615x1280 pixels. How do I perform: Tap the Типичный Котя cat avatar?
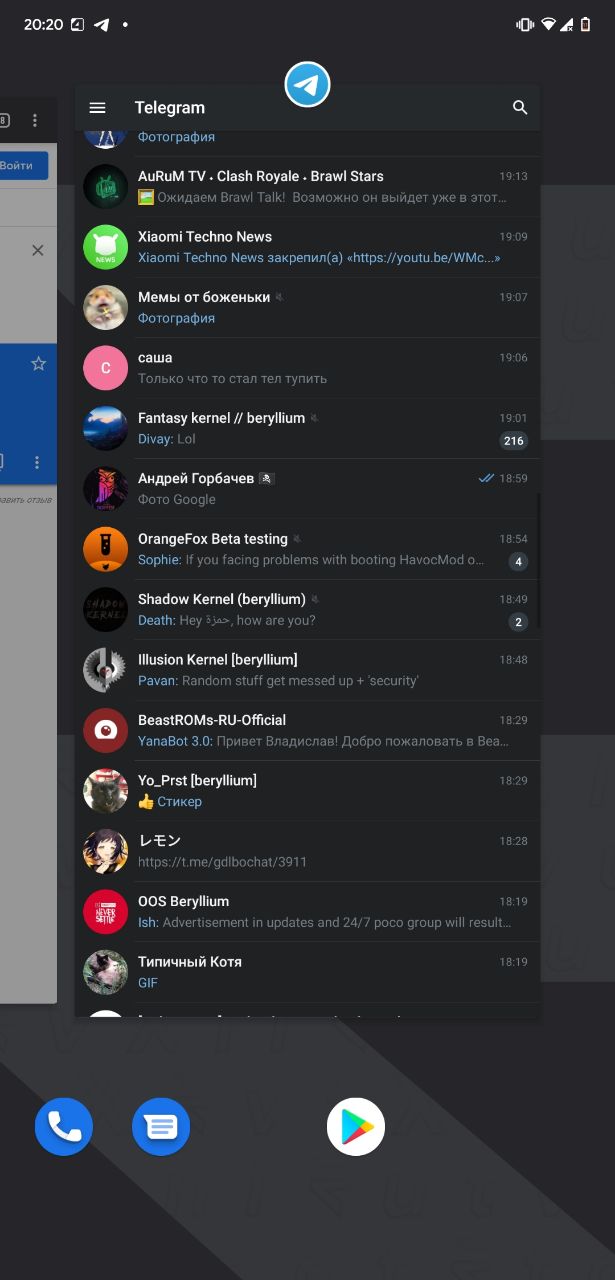coord(105,972)
